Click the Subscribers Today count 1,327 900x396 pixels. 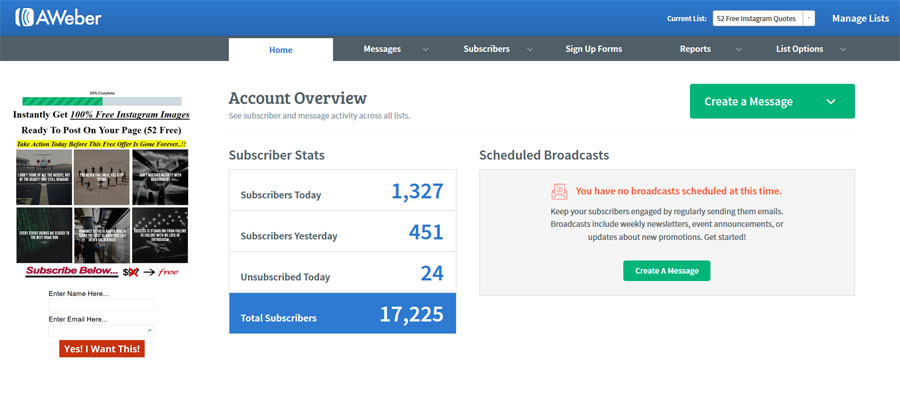417,191
